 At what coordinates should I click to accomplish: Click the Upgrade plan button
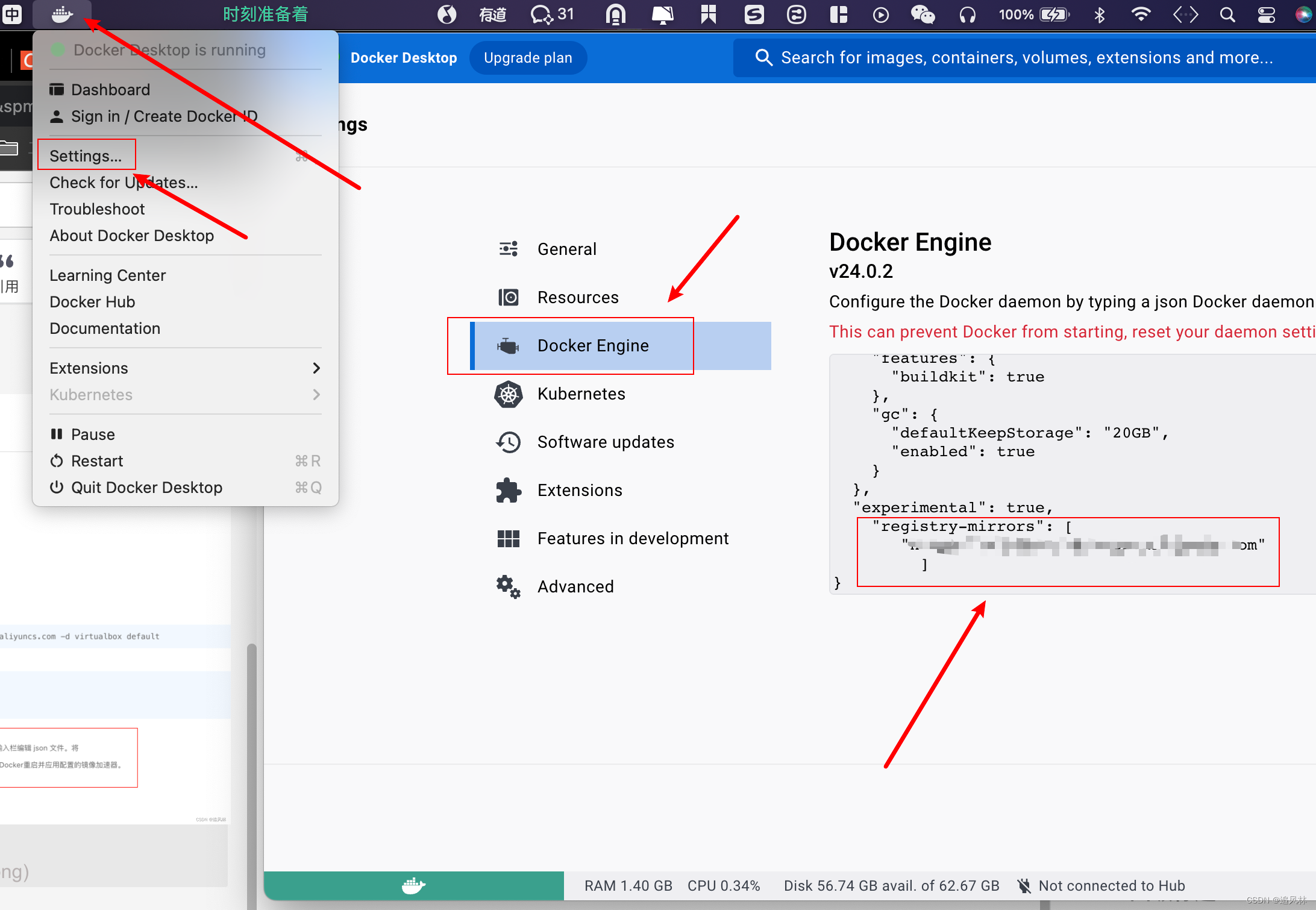(528, 58)
